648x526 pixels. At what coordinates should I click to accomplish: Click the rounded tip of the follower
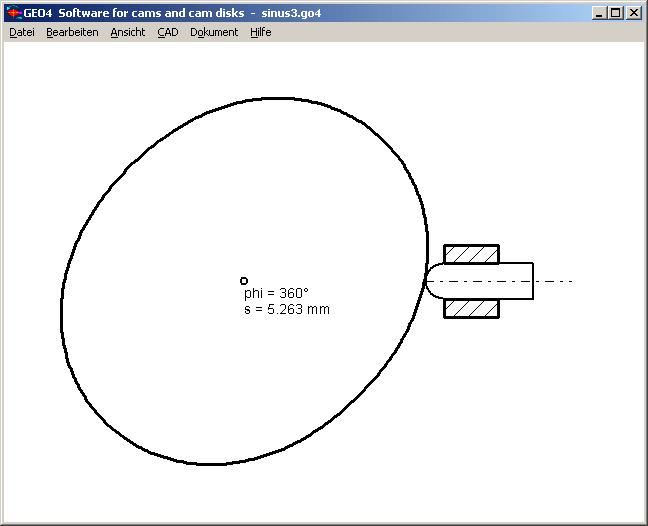click(432, 281)
